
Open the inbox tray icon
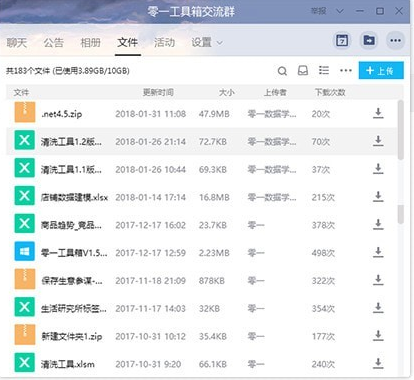(x=303, y=70)
